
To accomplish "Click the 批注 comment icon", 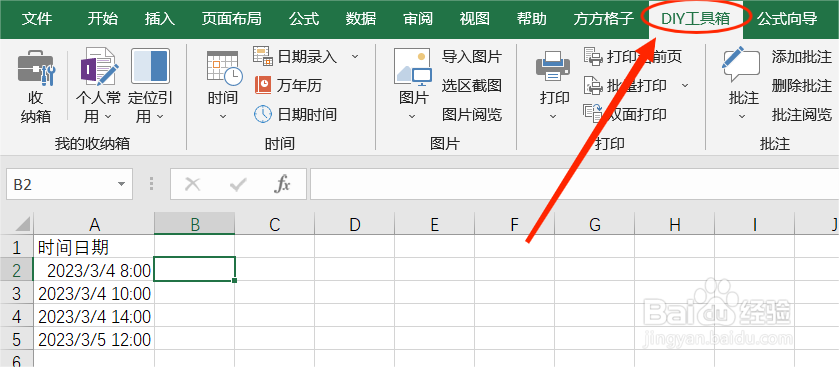I will (741, 65).
